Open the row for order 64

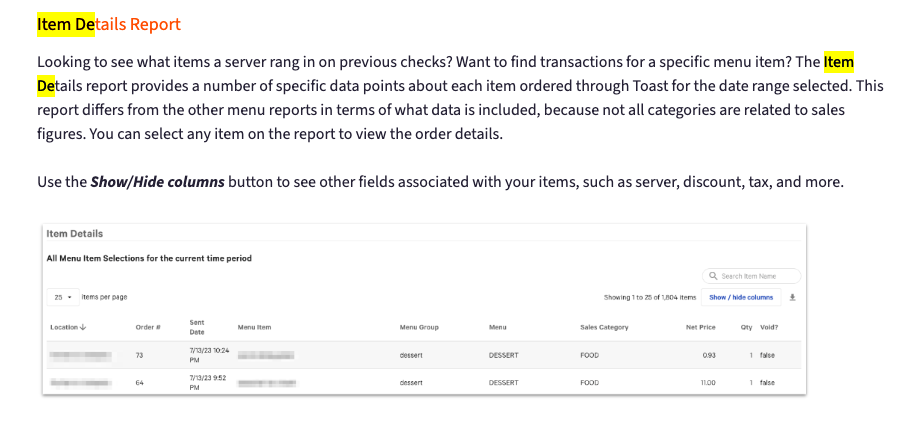click(139, 382)
